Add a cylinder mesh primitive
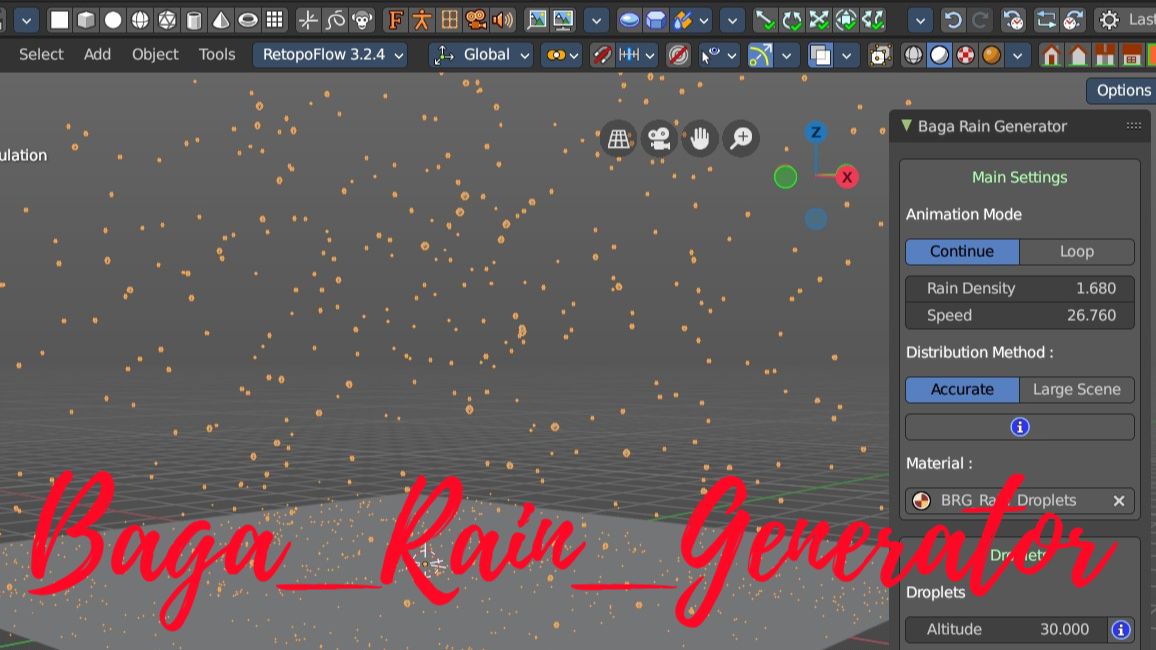 click(194, 20)
